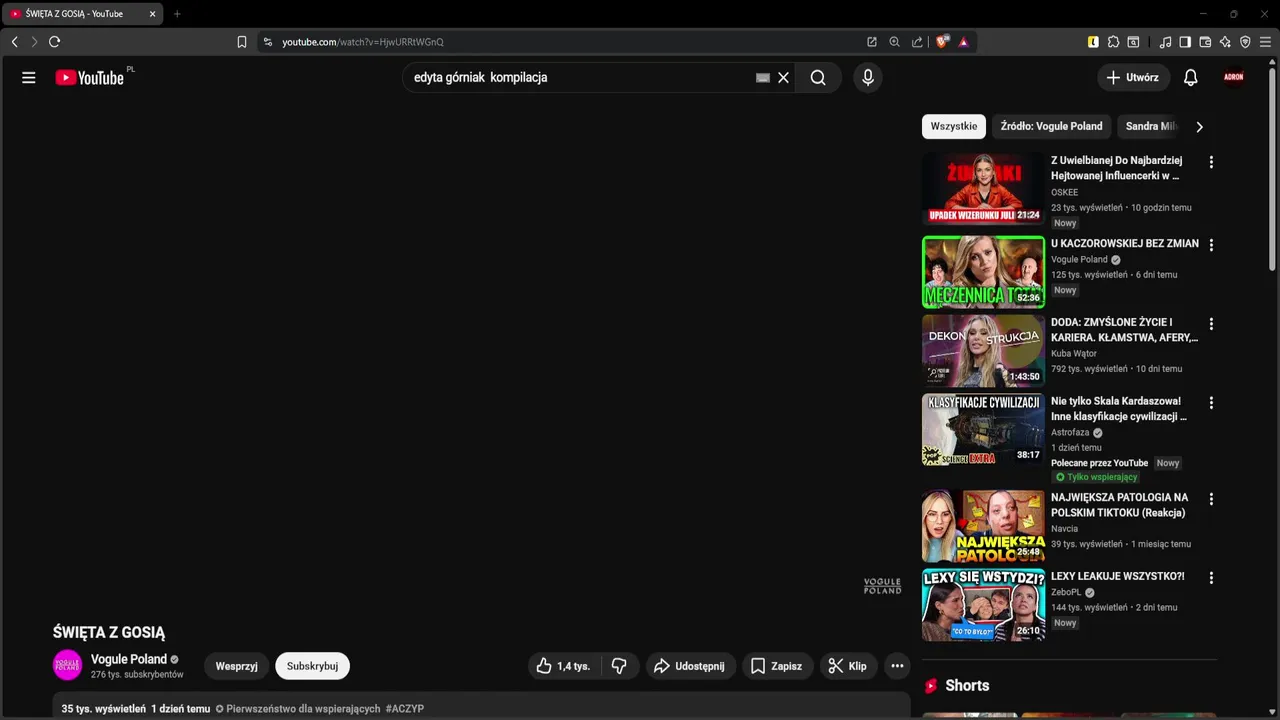1280x720 pixels.
Task: Open options for the Astrofaza video
Action: tap(1211, 403)
